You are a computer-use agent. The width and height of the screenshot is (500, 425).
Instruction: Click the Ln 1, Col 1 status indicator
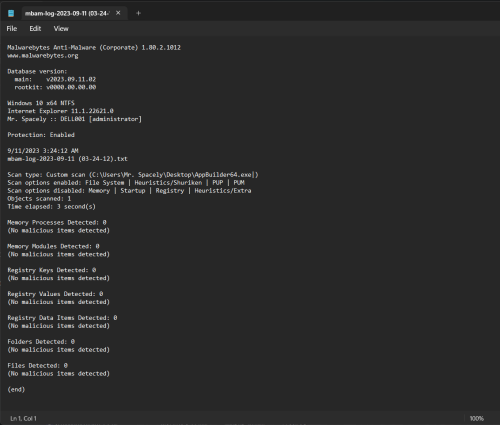coord(23,418)
